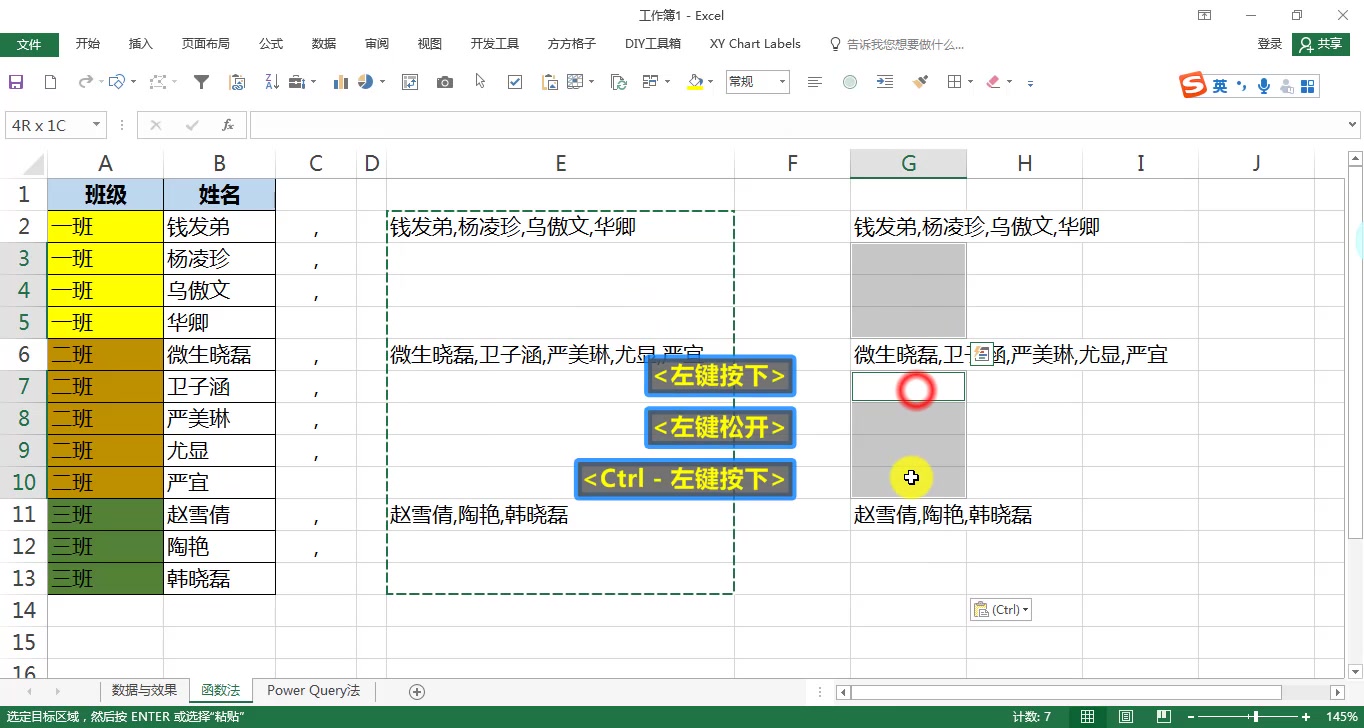The width and height of the screenshot is (1364, 728).
Task: Customize Quick Access Toolbar dropdown arrow
Action: (x=1030, y=83)
